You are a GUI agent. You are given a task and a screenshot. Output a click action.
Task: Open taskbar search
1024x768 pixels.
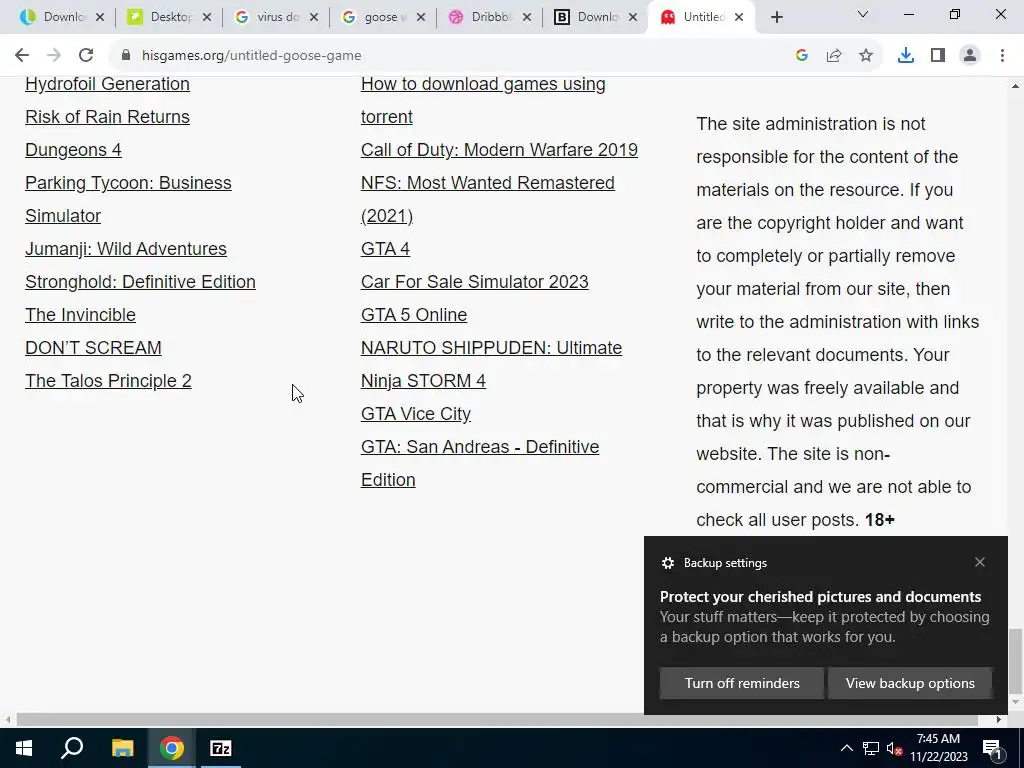pos(72,748)
